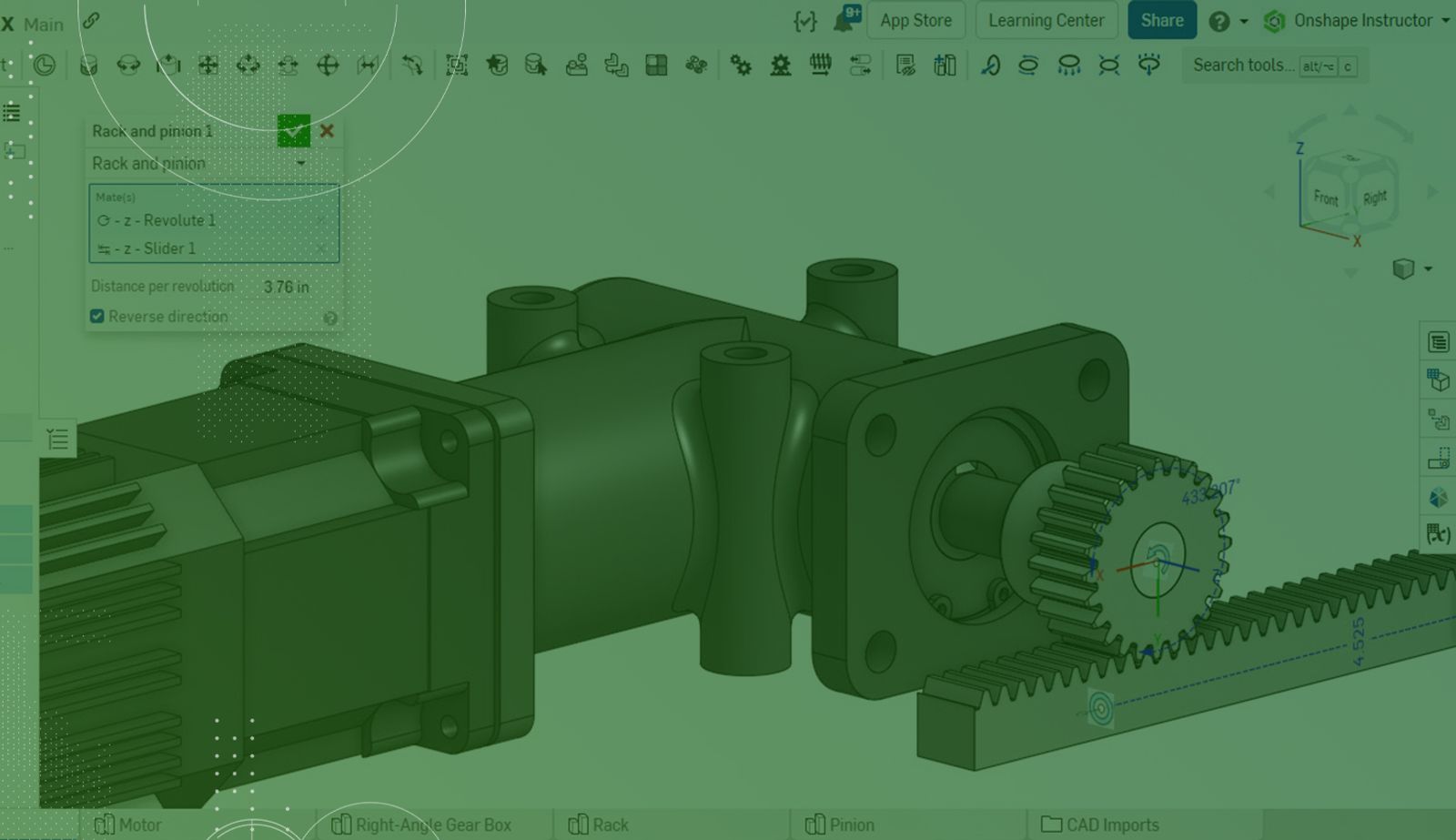Screen dimensions: 1456x840
Task: Open the Rack and pinion relation type dropdown
Action: 300,164
